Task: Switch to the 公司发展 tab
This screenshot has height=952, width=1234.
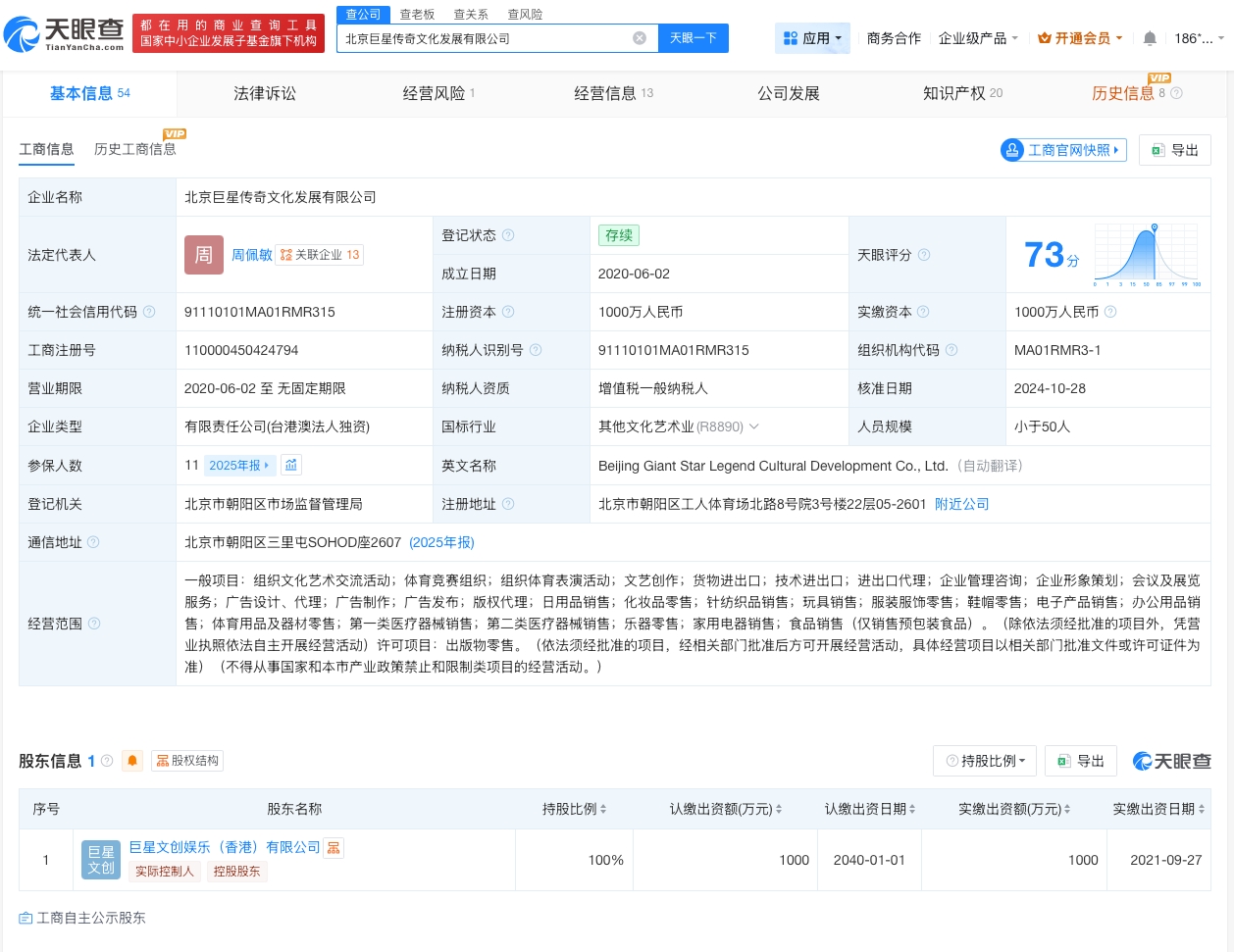Action: pos(789,93)
